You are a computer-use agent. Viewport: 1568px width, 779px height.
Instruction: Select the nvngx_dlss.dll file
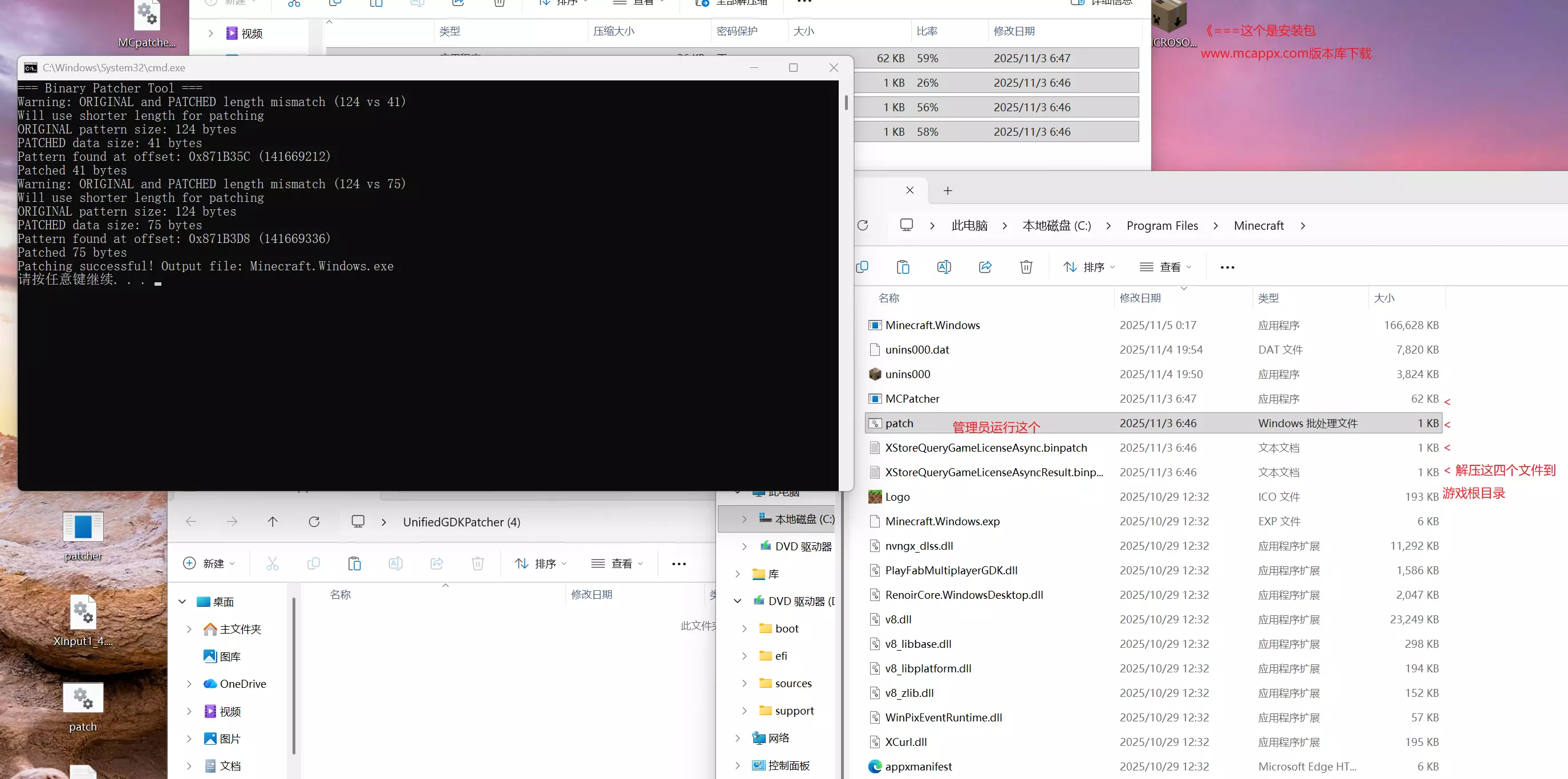1155,546
